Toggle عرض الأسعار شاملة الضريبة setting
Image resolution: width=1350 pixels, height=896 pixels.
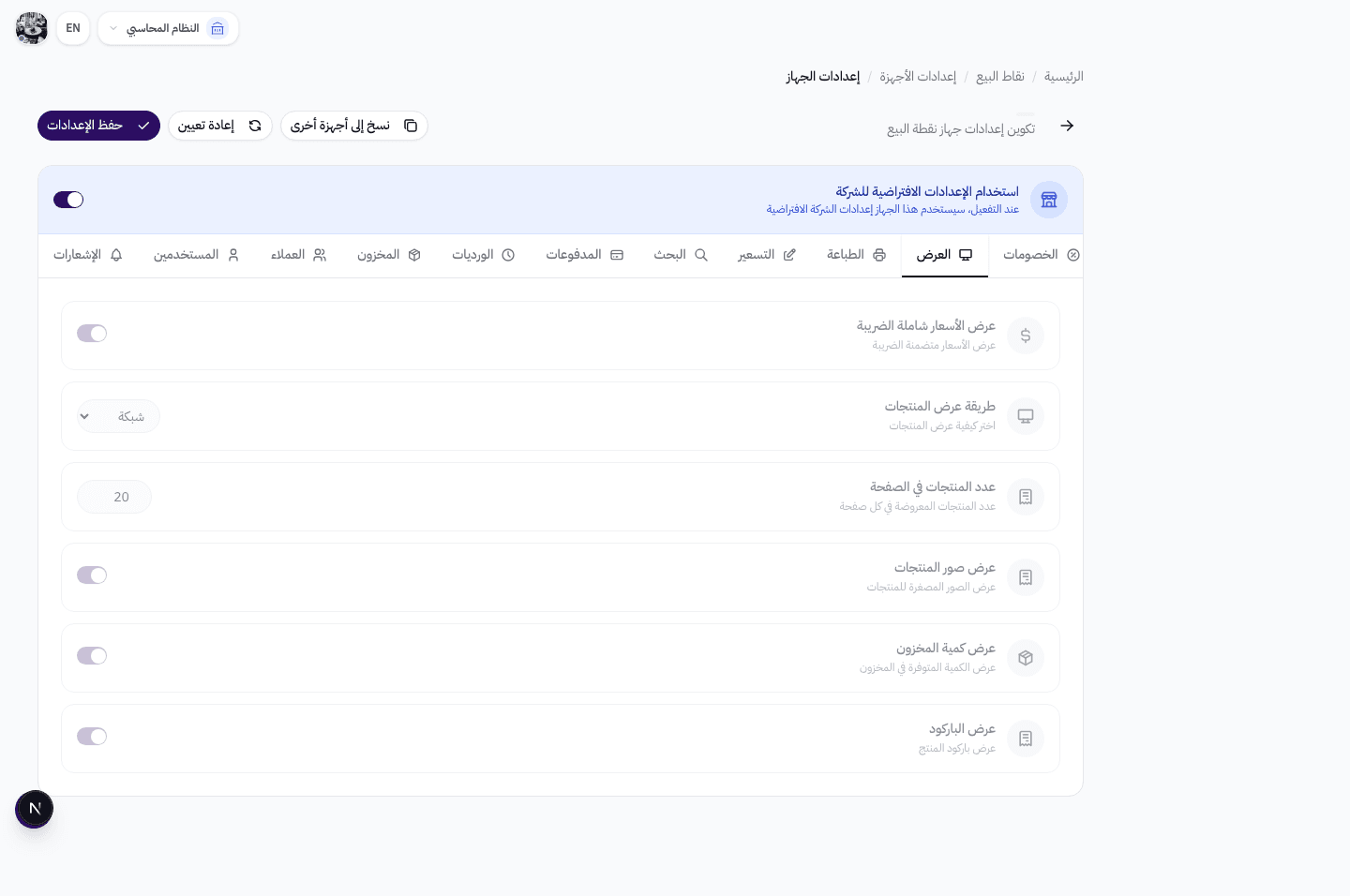coord(92,334)
